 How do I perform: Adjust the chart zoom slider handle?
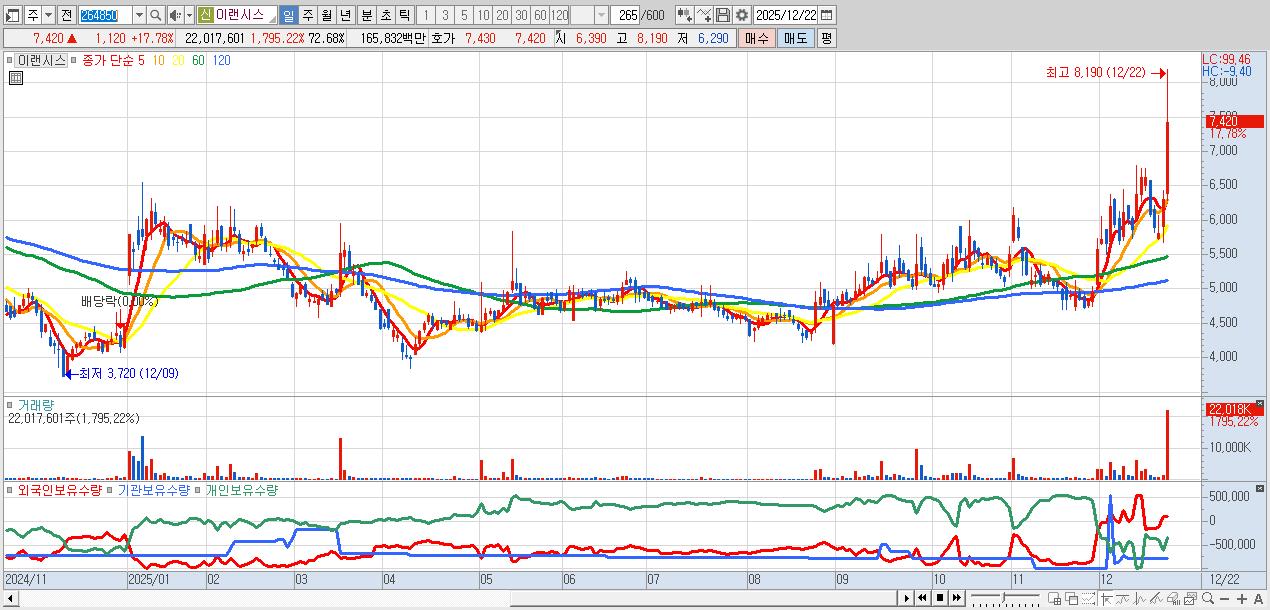pos(1003,597)
